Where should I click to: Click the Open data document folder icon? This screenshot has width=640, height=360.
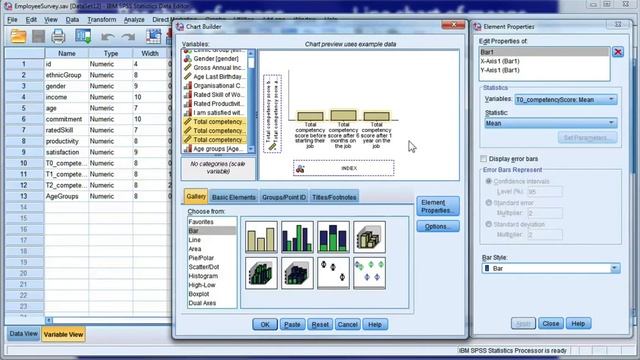[x=18, y=36]
